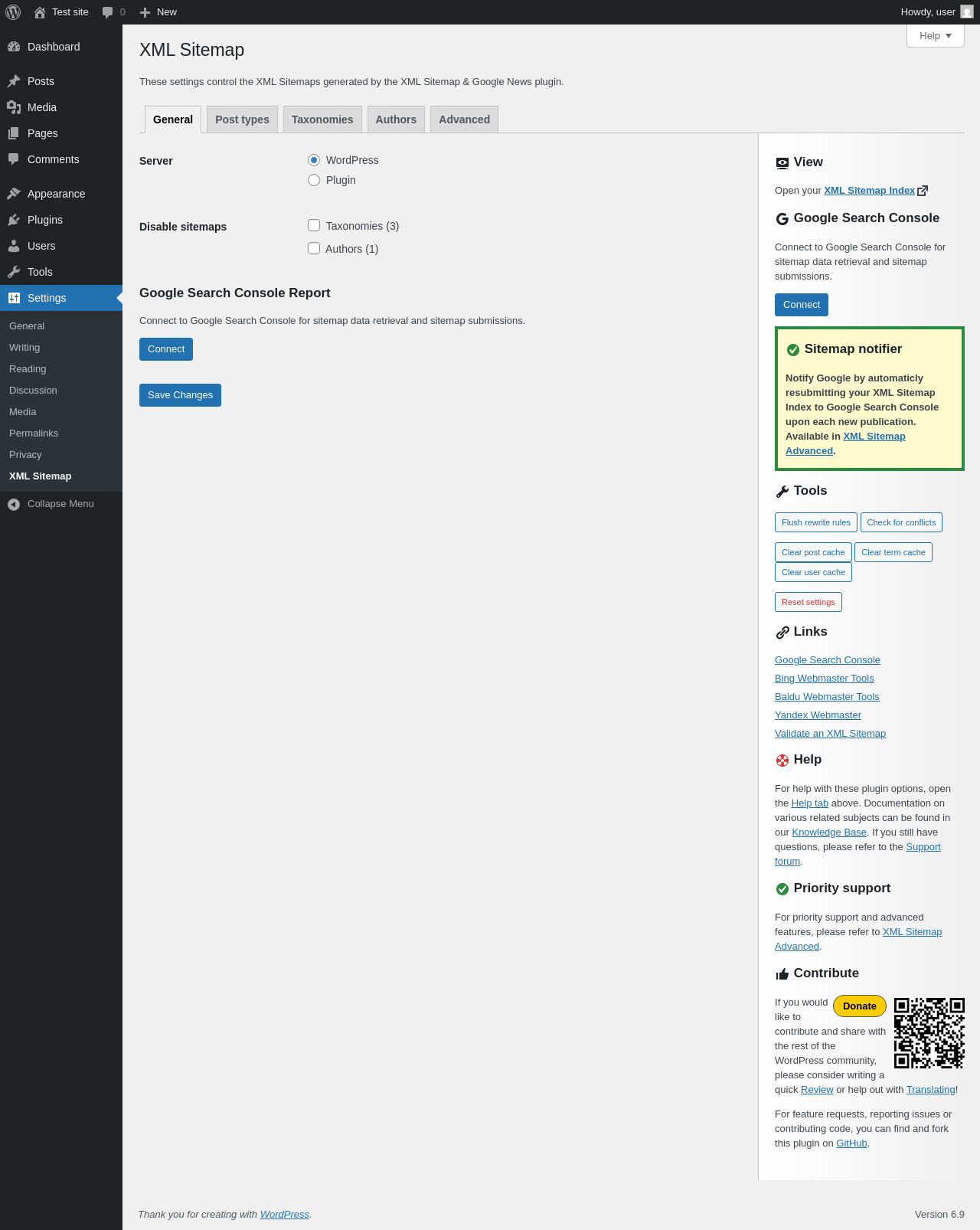Click the thumbs-up icon beside the Contribute heading

(x=782, y=974)
